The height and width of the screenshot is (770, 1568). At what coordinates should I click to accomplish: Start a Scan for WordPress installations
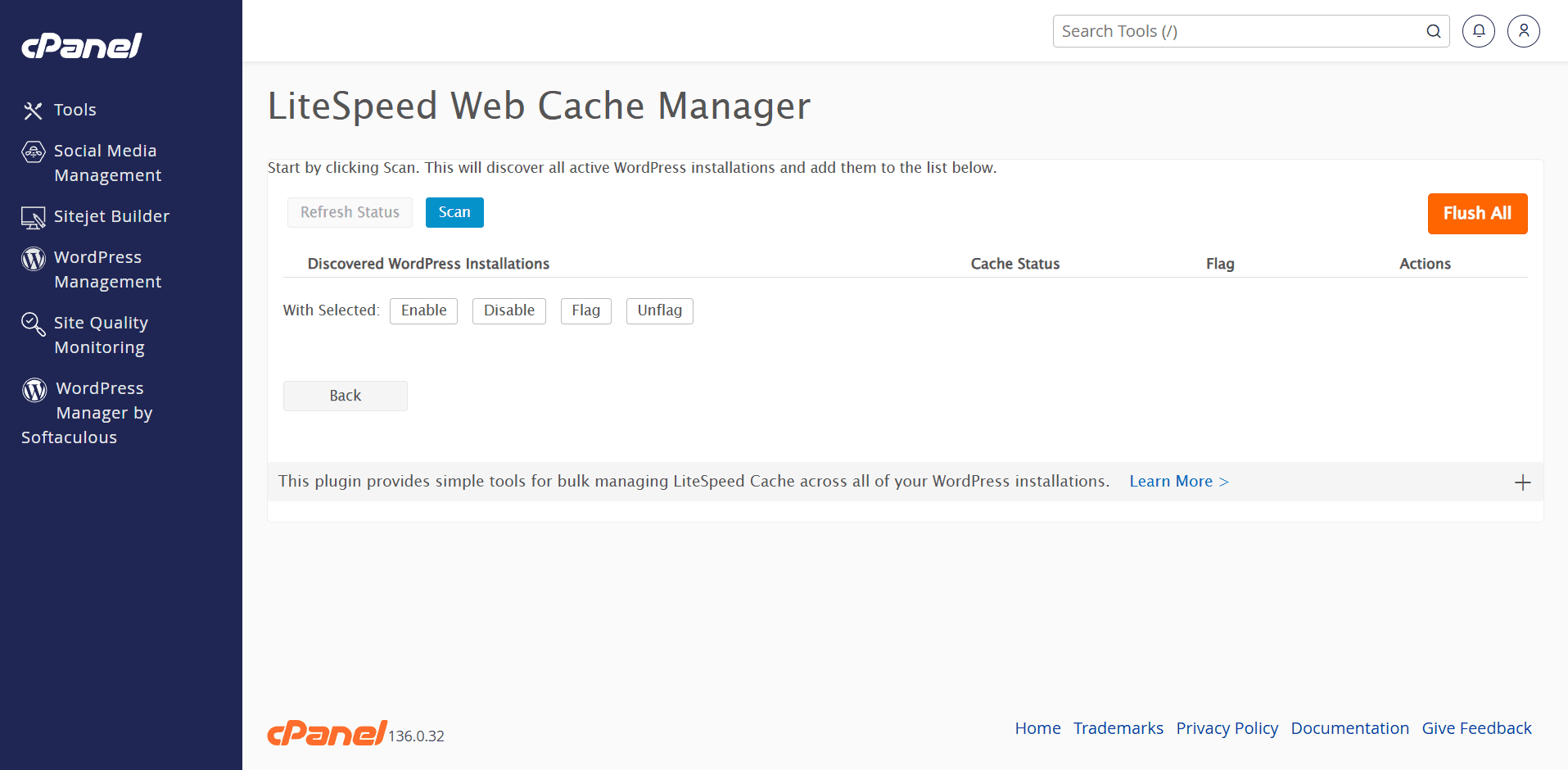[454, 212]
